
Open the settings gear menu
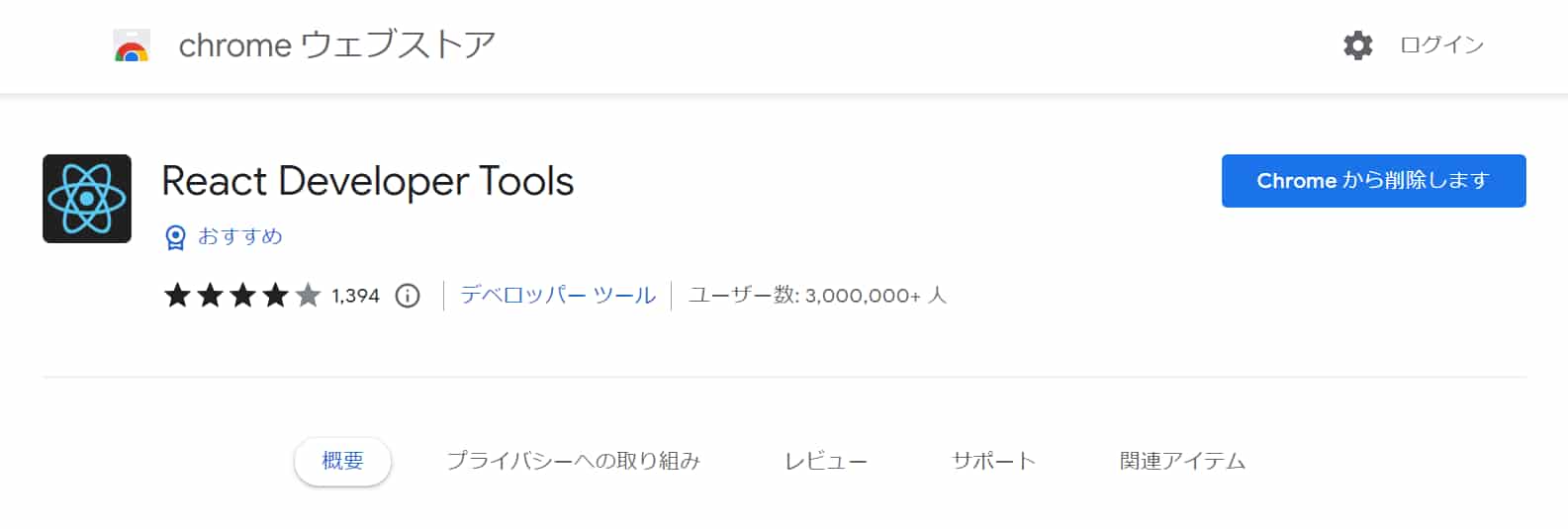click(1357, 45)
